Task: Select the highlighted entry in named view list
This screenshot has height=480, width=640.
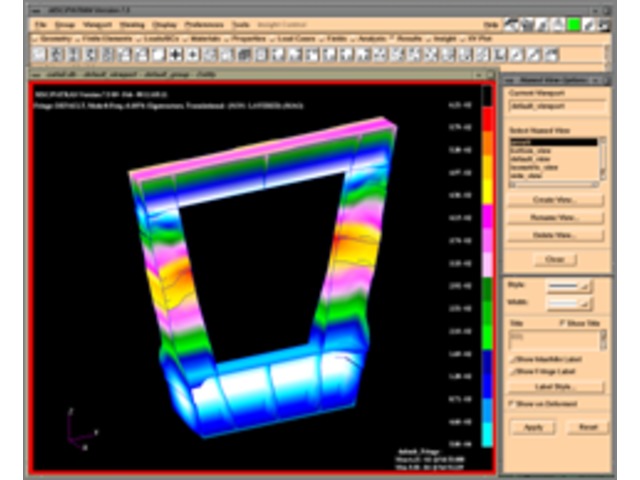Action: 553,142
